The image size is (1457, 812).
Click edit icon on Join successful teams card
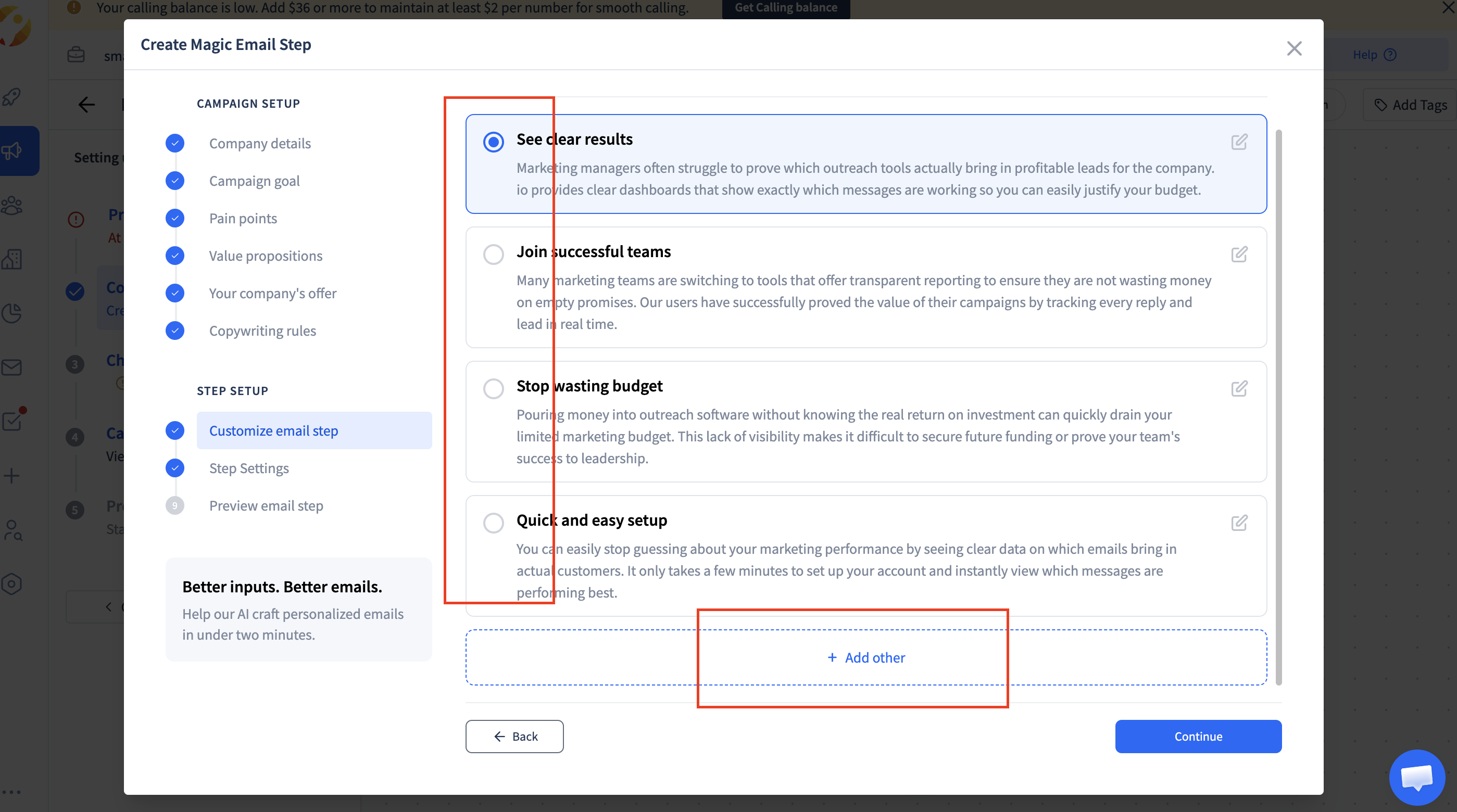(x=1239, y=255)
